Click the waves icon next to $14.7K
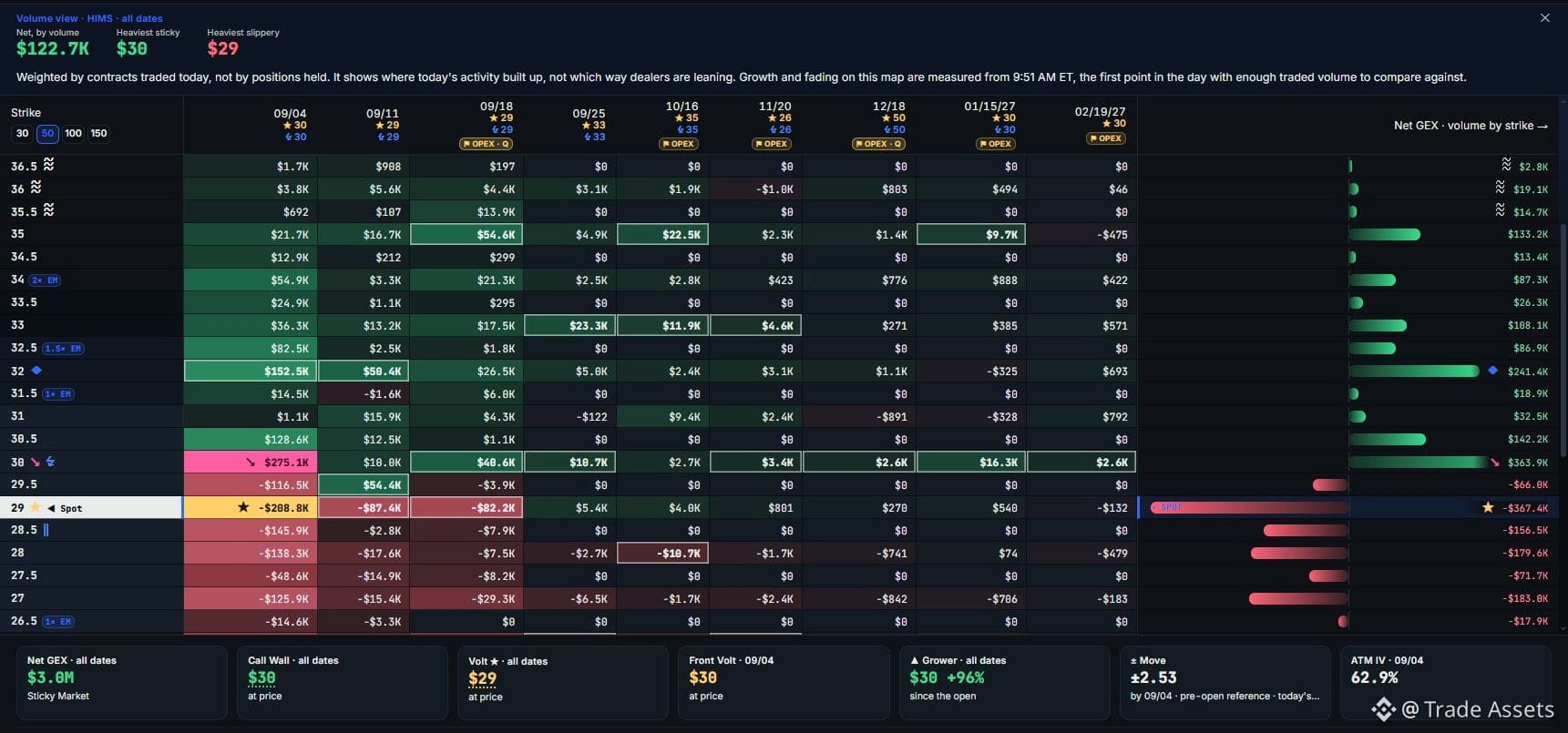1568x733 pixels. [1500, 210]
